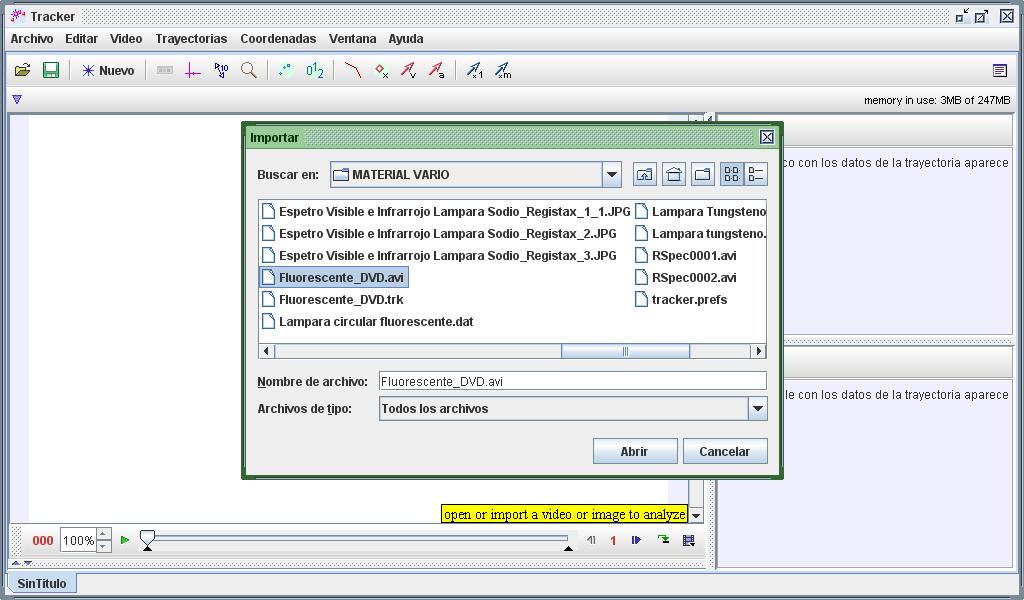The image size is (1024, 600).
Task: Open the Archivos de tipo dropdown
Action: (757, 408)
